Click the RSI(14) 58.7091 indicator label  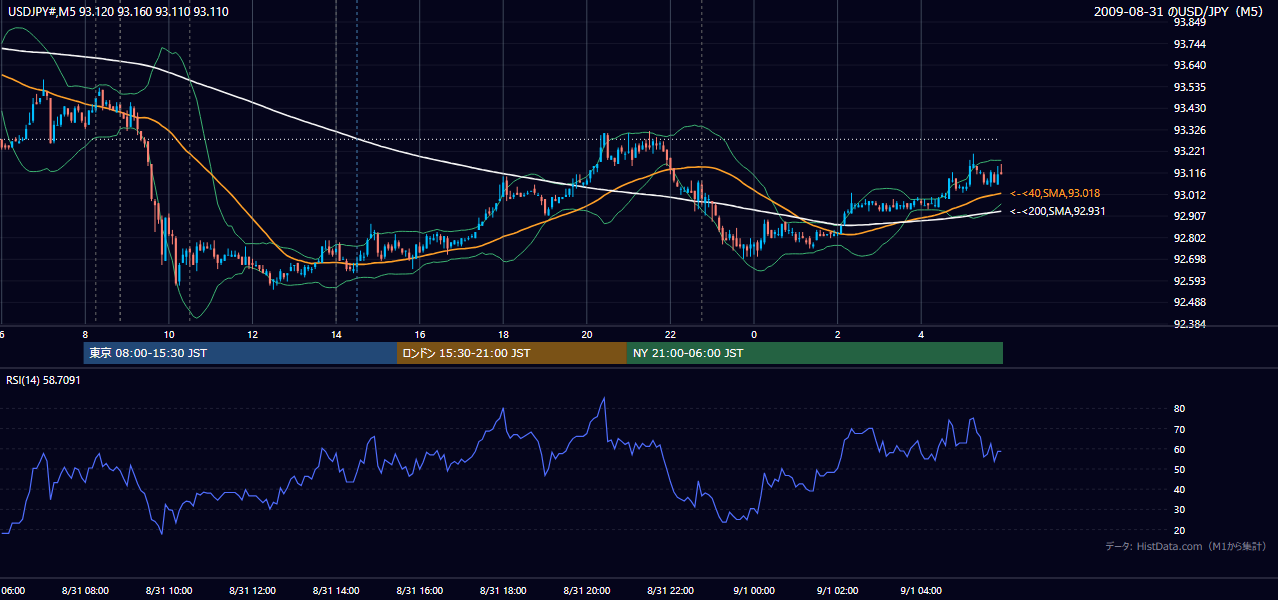coord(43,380)
